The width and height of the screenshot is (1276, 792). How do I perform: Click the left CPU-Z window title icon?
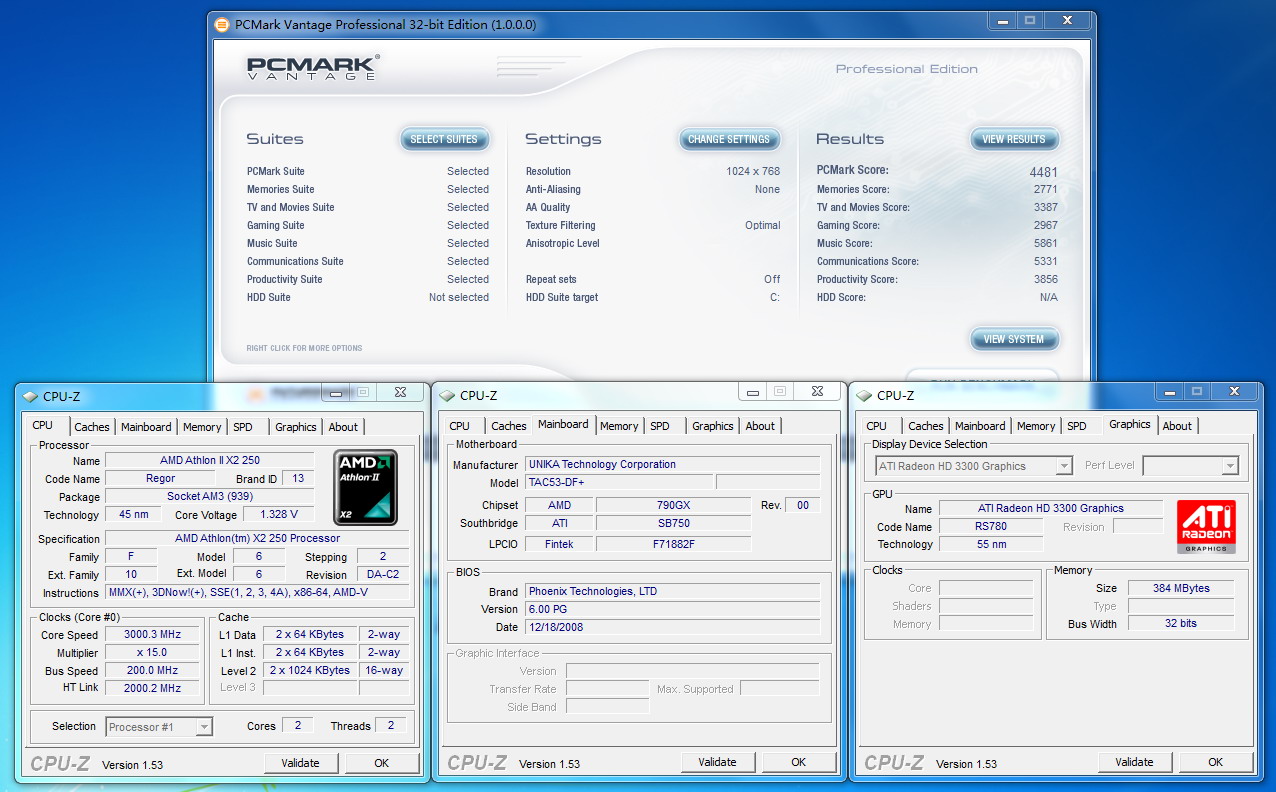30,396
